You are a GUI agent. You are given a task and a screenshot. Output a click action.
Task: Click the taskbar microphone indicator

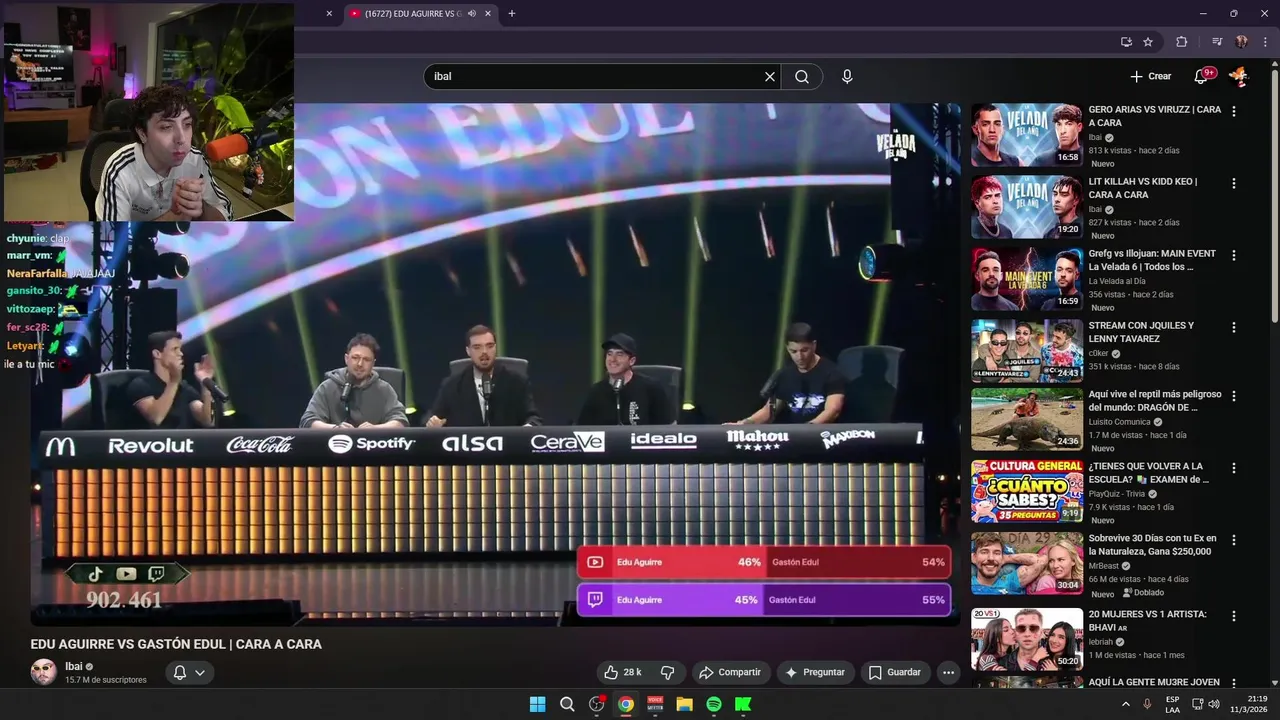point(1147,704)
